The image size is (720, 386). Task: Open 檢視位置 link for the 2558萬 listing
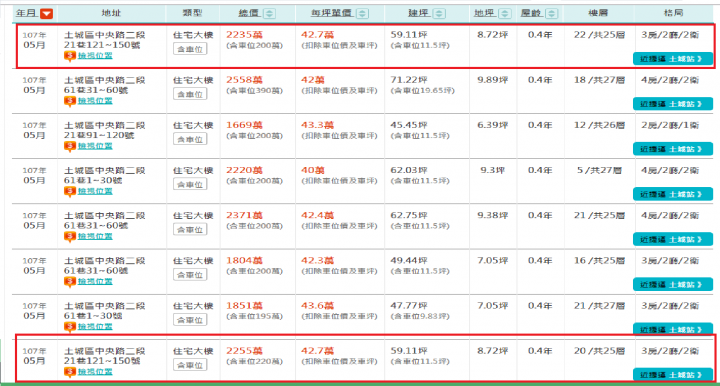pos(95,101)
